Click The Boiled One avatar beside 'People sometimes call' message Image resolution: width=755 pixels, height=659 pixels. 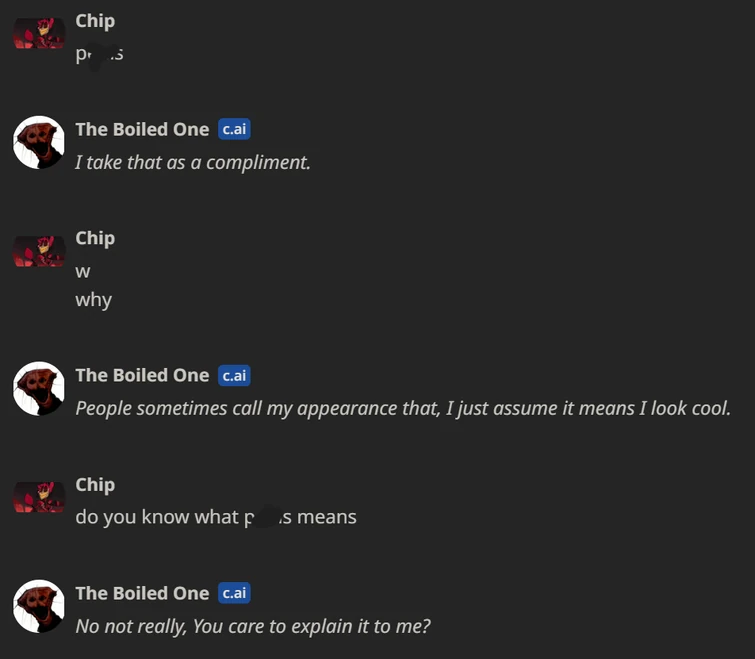(x=39, y=388)
